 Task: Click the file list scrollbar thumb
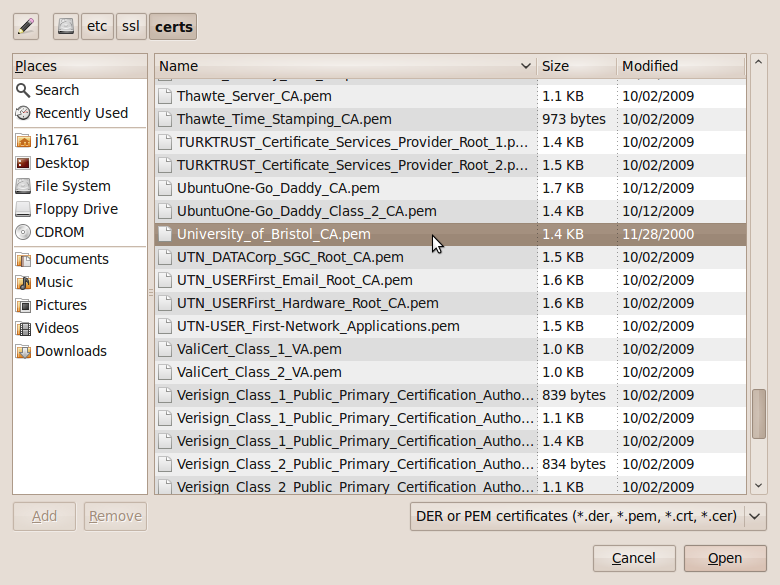[x=758, y=414]
